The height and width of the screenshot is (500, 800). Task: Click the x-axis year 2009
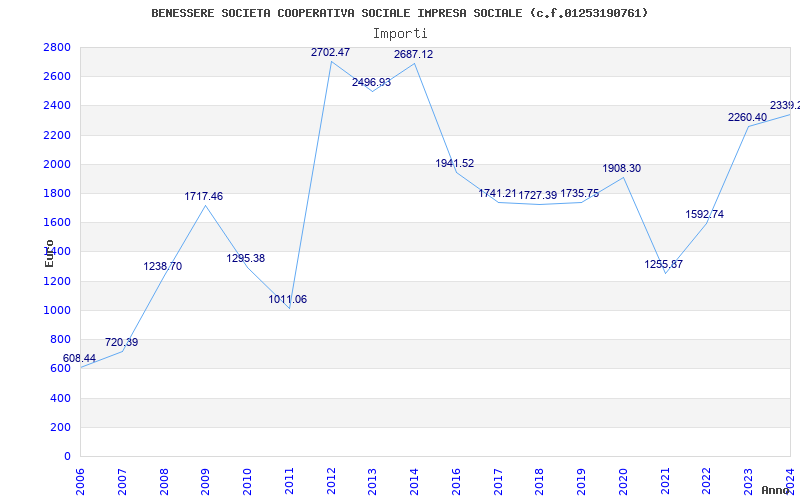pyautogui.click(x=206, y=481)
